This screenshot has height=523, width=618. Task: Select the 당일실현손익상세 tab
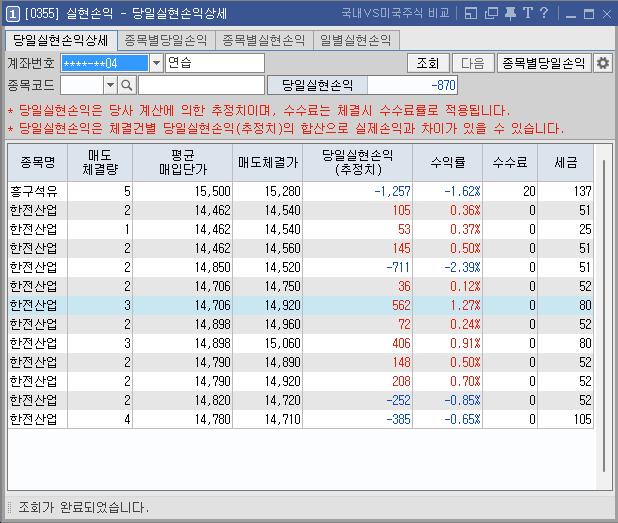point(61,40)
